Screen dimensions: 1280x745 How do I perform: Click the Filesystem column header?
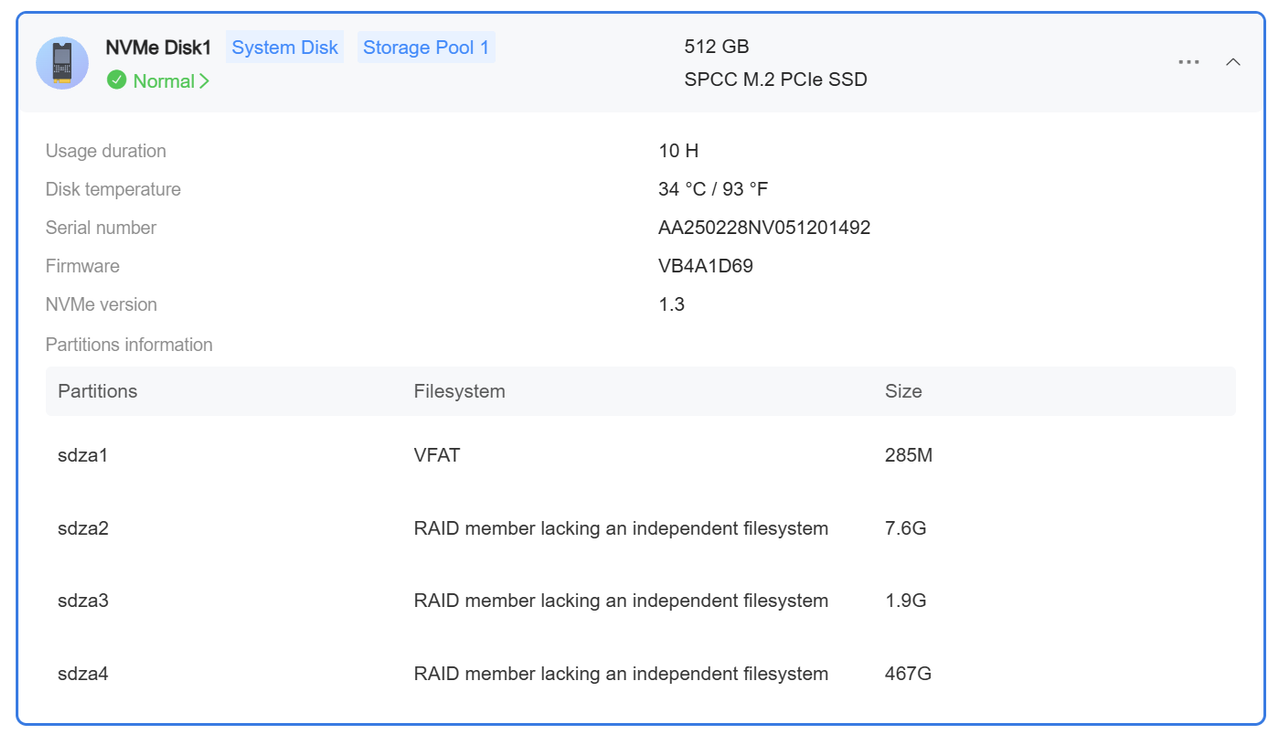(x=459, y=391)
